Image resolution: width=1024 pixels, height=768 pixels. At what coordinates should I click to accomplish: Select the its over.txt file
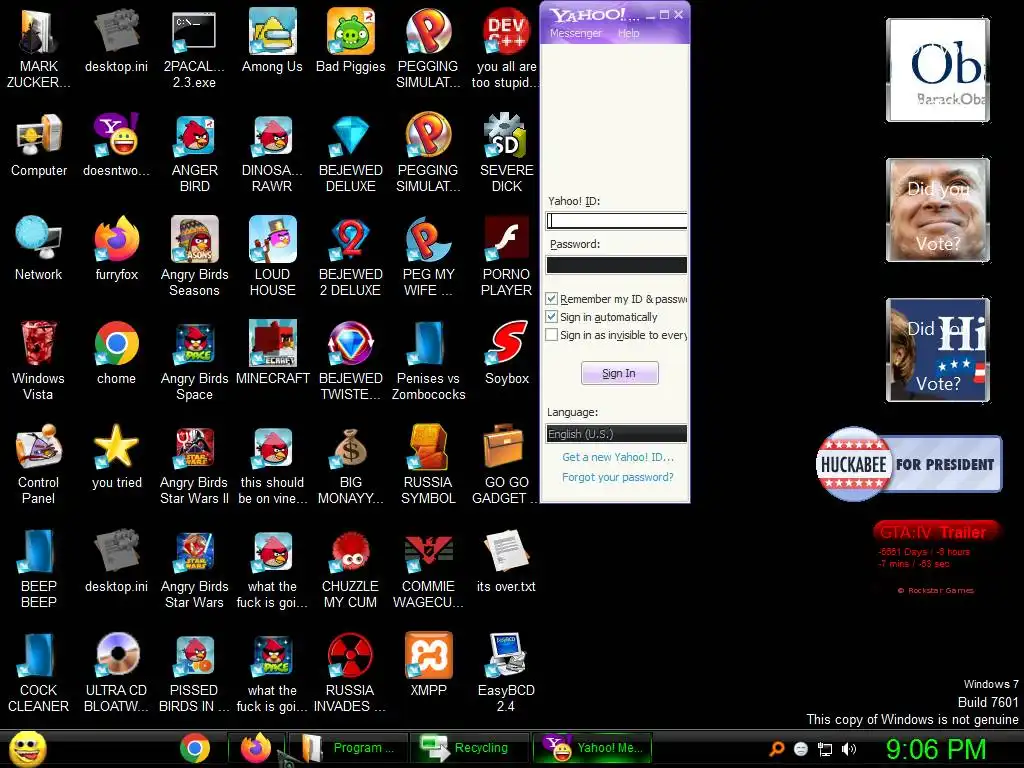point(507,560)
